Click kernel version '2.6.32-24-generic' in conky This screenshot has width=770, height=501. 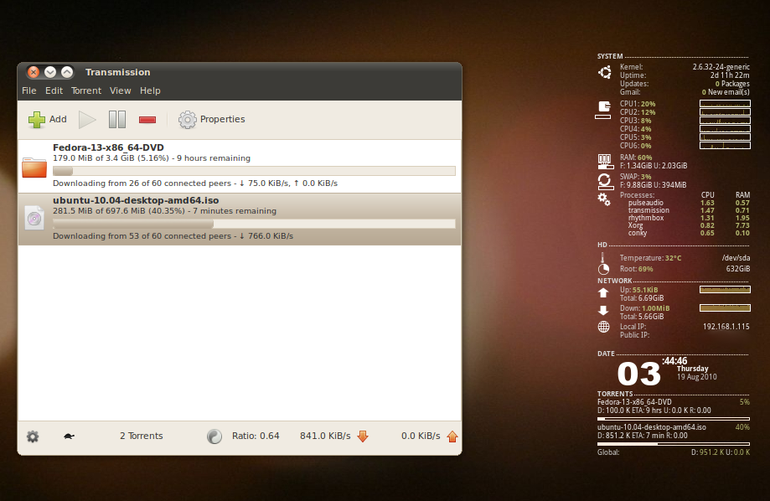[721, 67]
